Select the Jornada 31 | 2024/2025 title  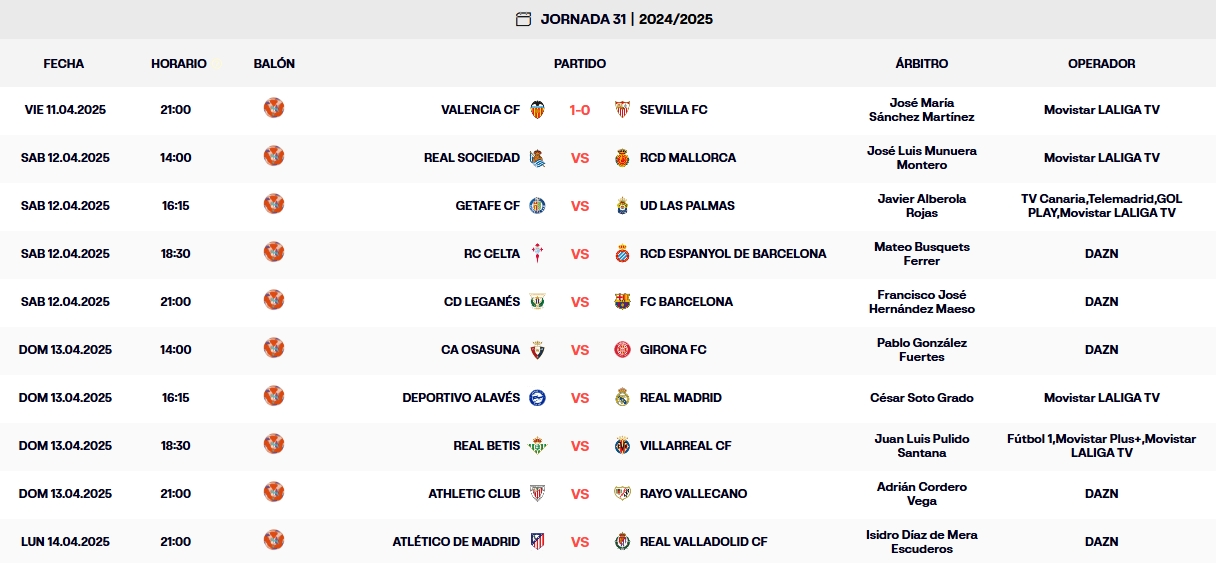[626, 19]
